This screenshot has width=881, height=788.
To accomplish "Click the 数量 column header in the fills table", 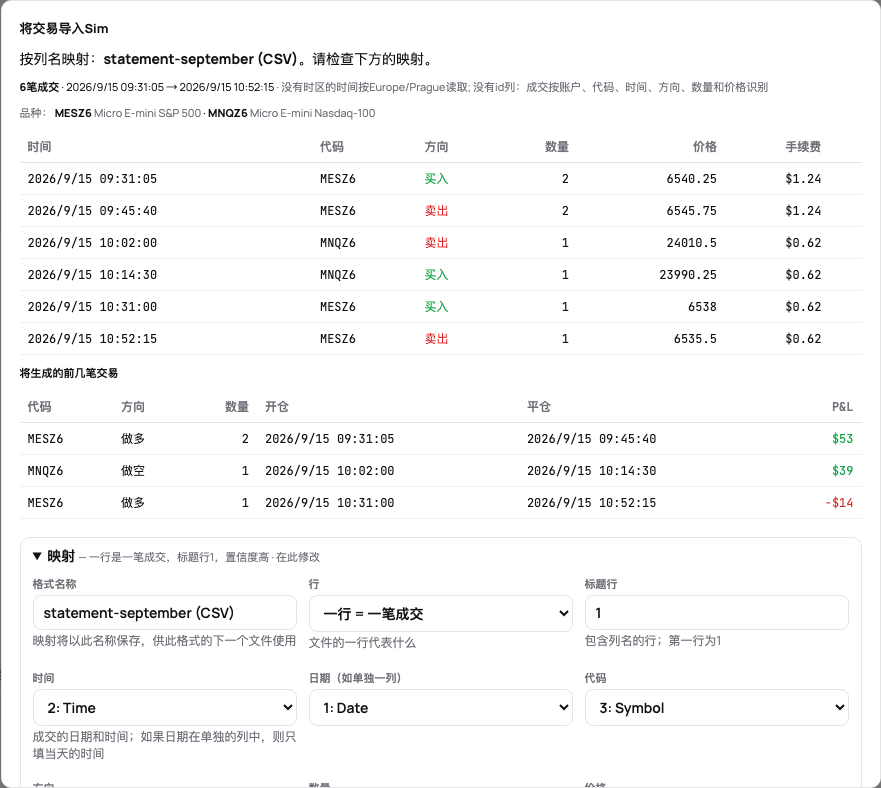I will (557, 147).
